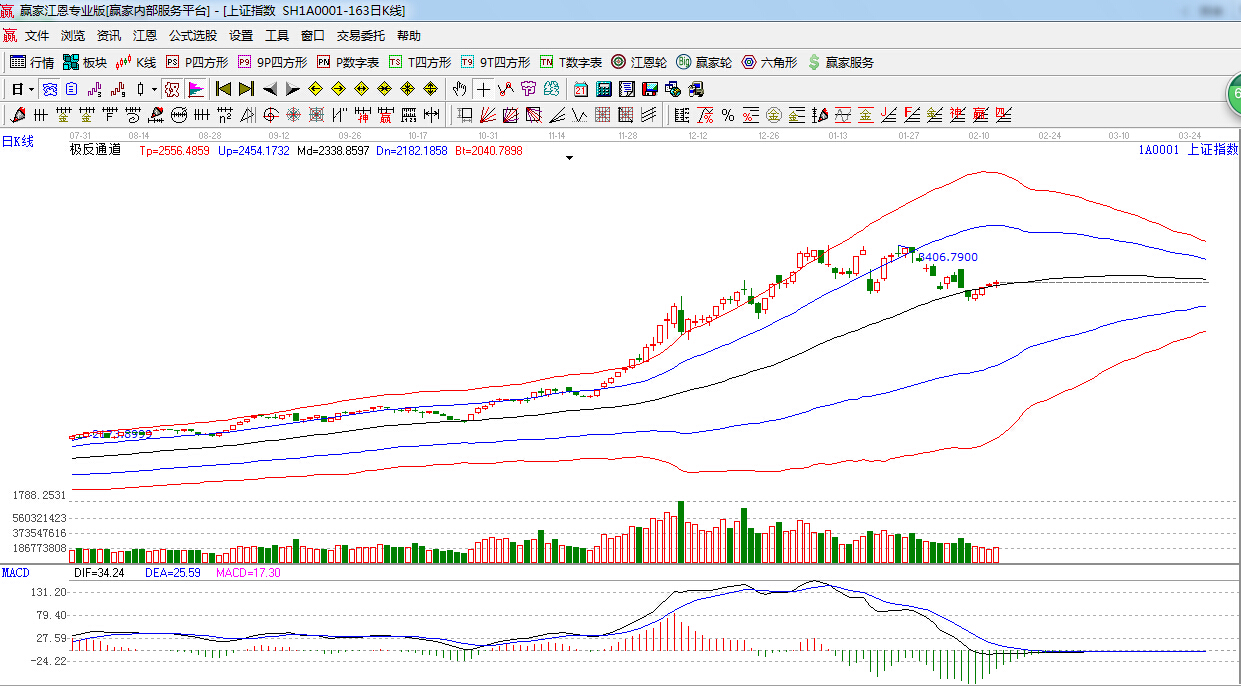Click the 行情 quotes button
This screenshot has height=686, width=1241.
click(32, 62)
